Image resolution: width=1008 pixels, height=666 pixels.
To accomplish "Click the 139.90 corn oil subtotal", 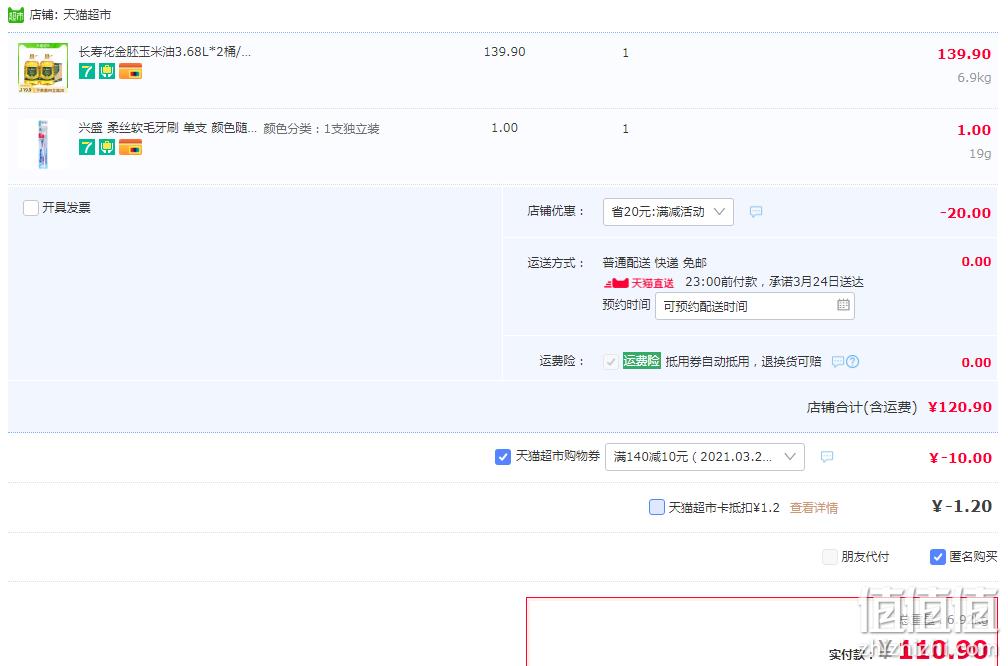I will (964, 54).
